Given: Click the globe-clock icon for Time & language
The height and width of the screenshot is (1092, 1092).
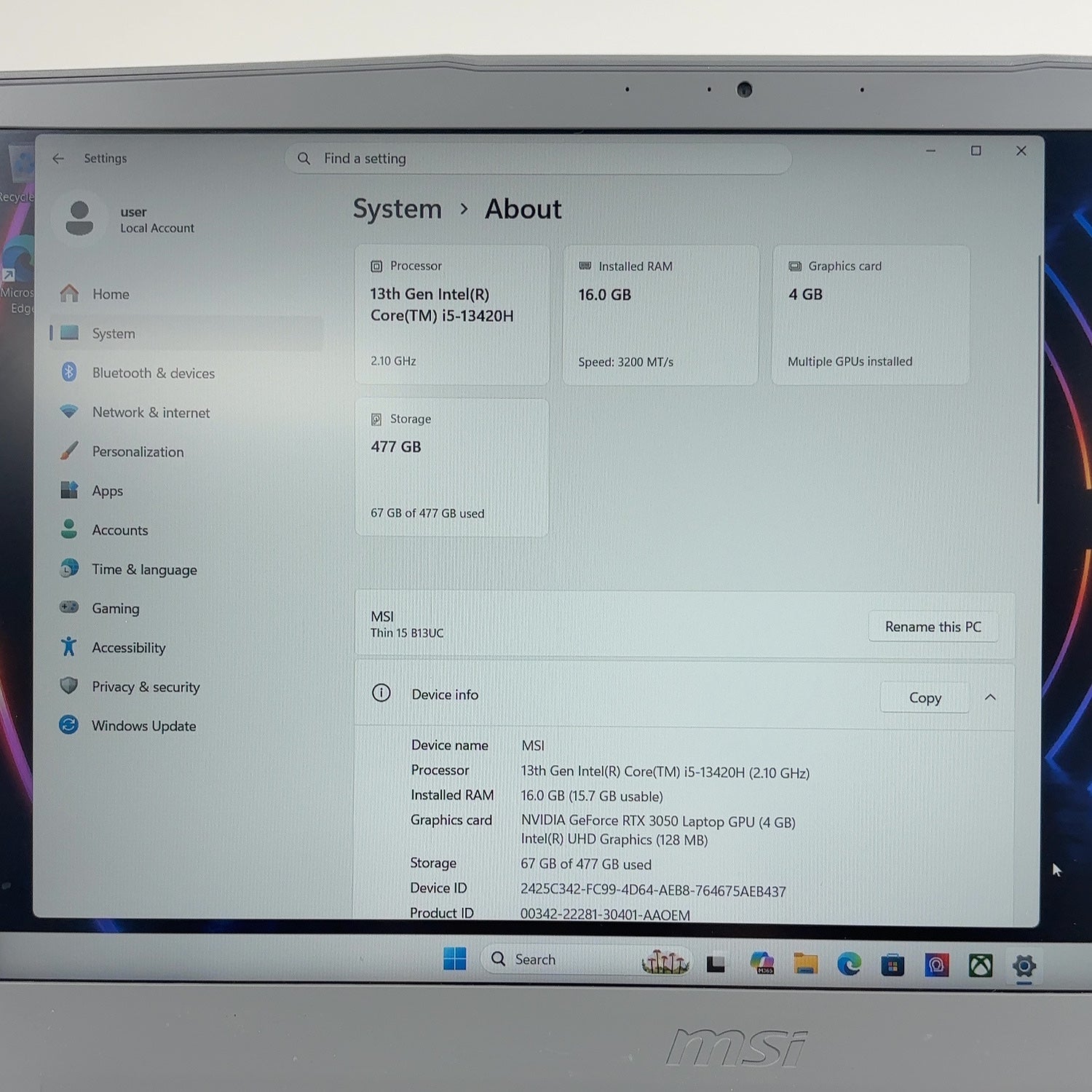Looking at the screenshot, I should coord(69,569).
